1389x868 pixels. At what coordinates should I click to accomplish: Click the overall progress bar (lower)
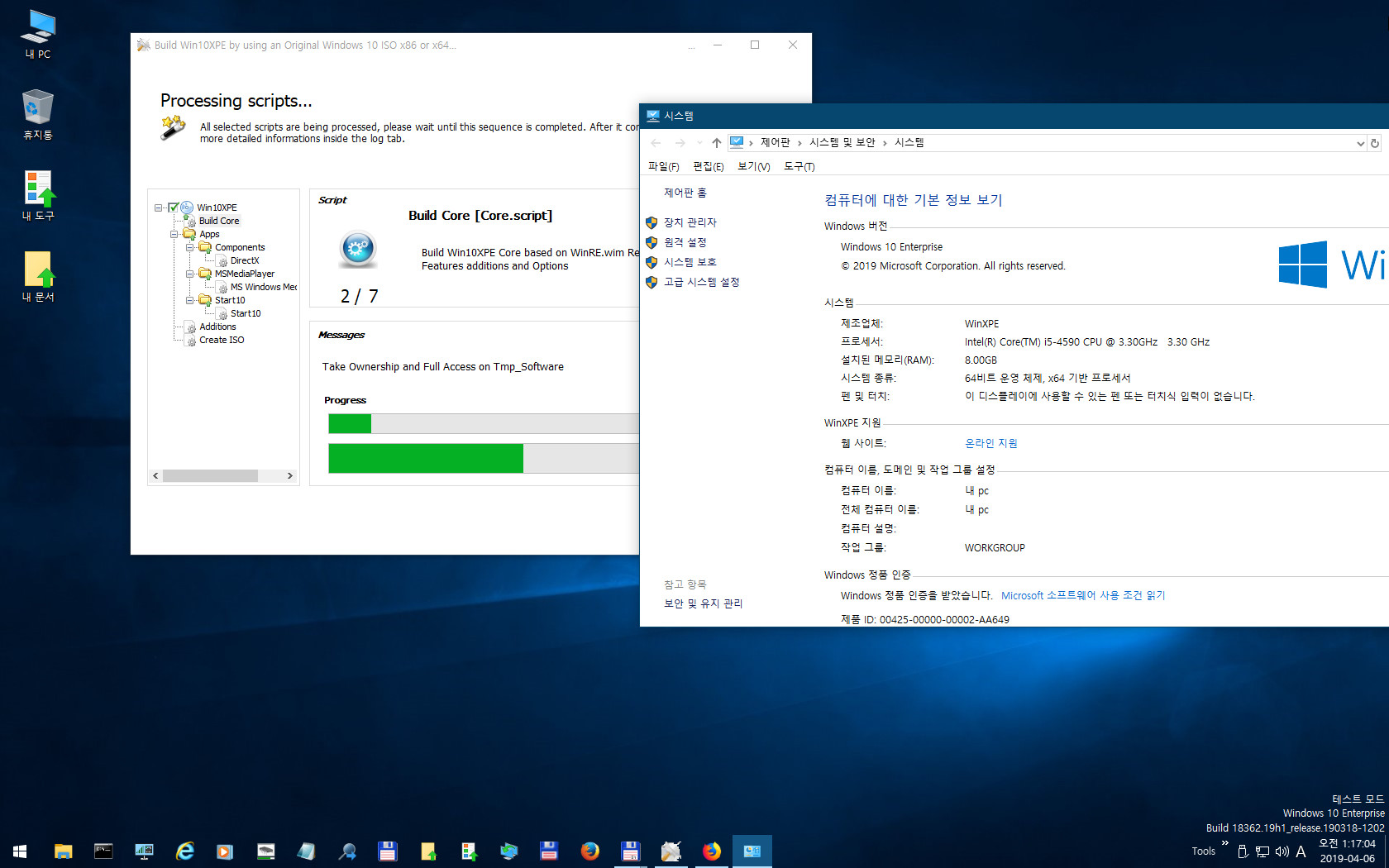point(484,458)
